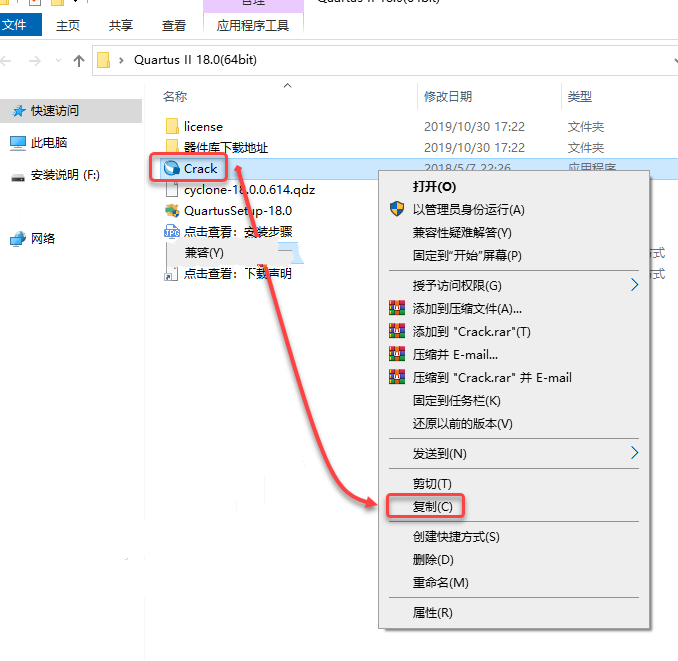Select the Crack application file
The height and width of the screenshot is (661, 678).
coord(200,169)
